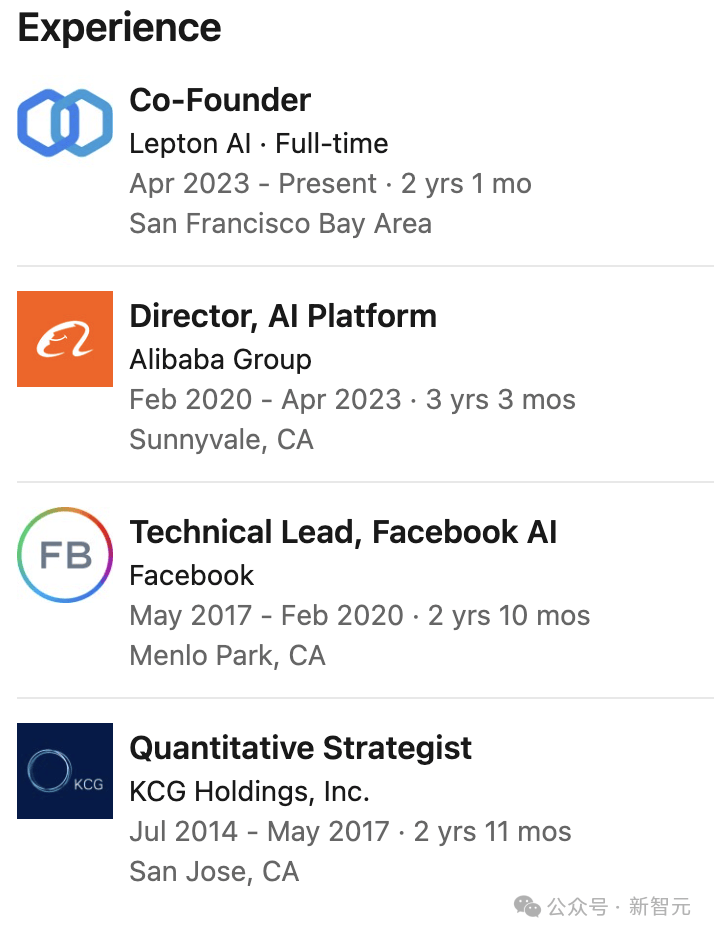Open Technical Lead, Facebook AI title
The width and height of the screenshot is (714, 936).
tap(343, 532)
